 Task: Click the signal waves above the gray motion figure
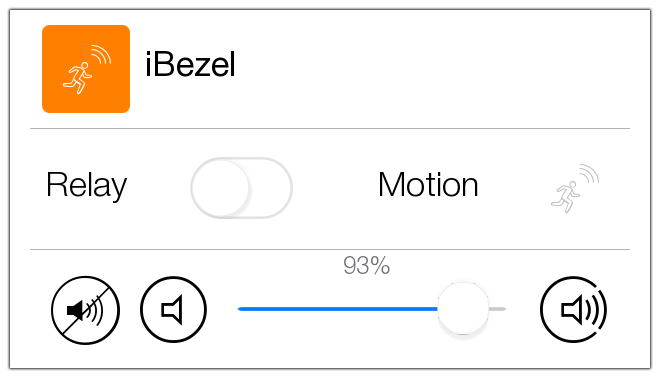point(589,173)
